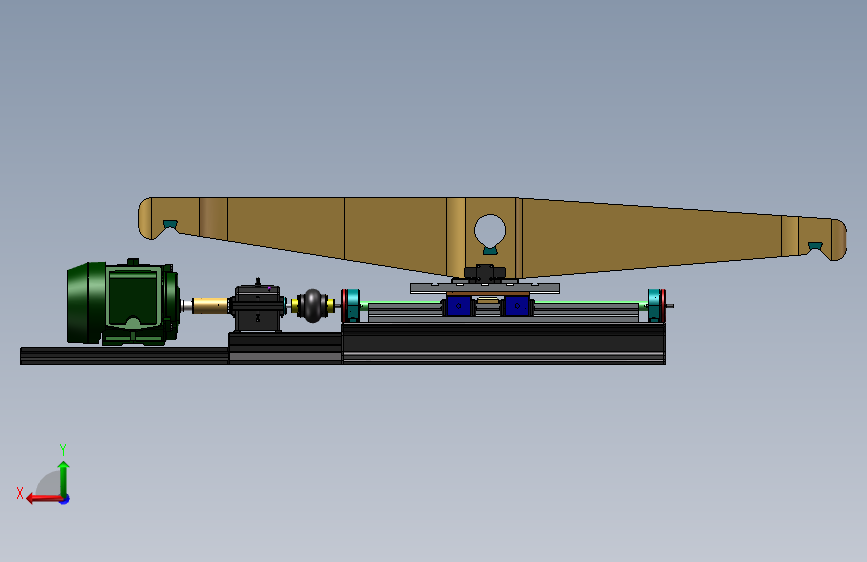Image resolution: width=867 pixels, height=562 pixels.
Task: Click the stepped base block under the gearbox
Action: pos(285,348)
